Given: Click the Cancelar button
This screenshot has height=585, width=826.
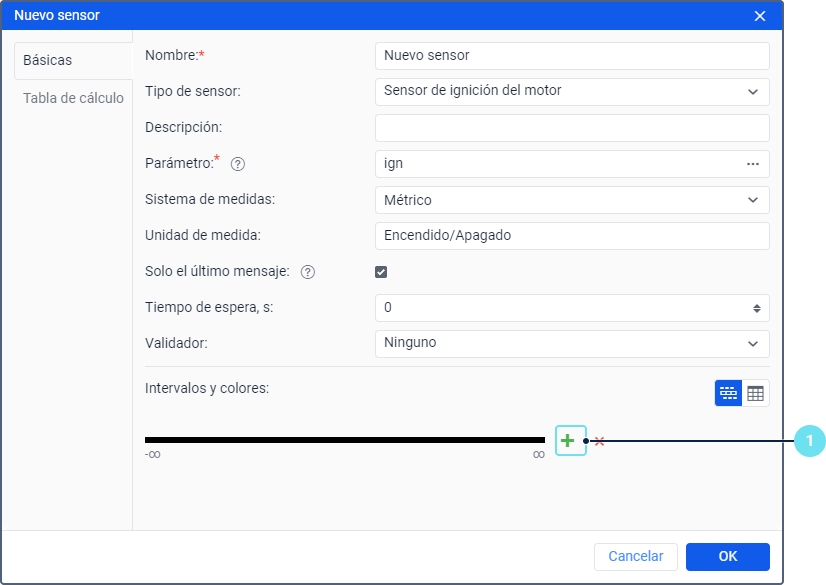Looking at the screenshot, I should tap(636, 557).
